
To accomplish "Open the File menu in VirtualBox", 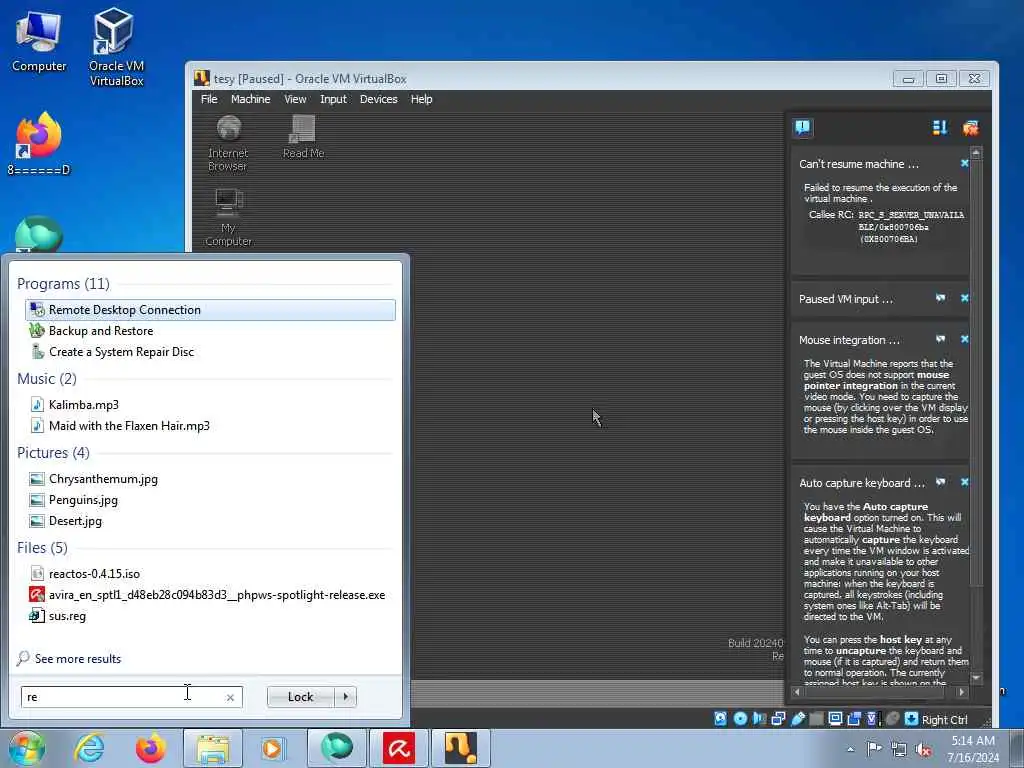I will tap(209, 99).
